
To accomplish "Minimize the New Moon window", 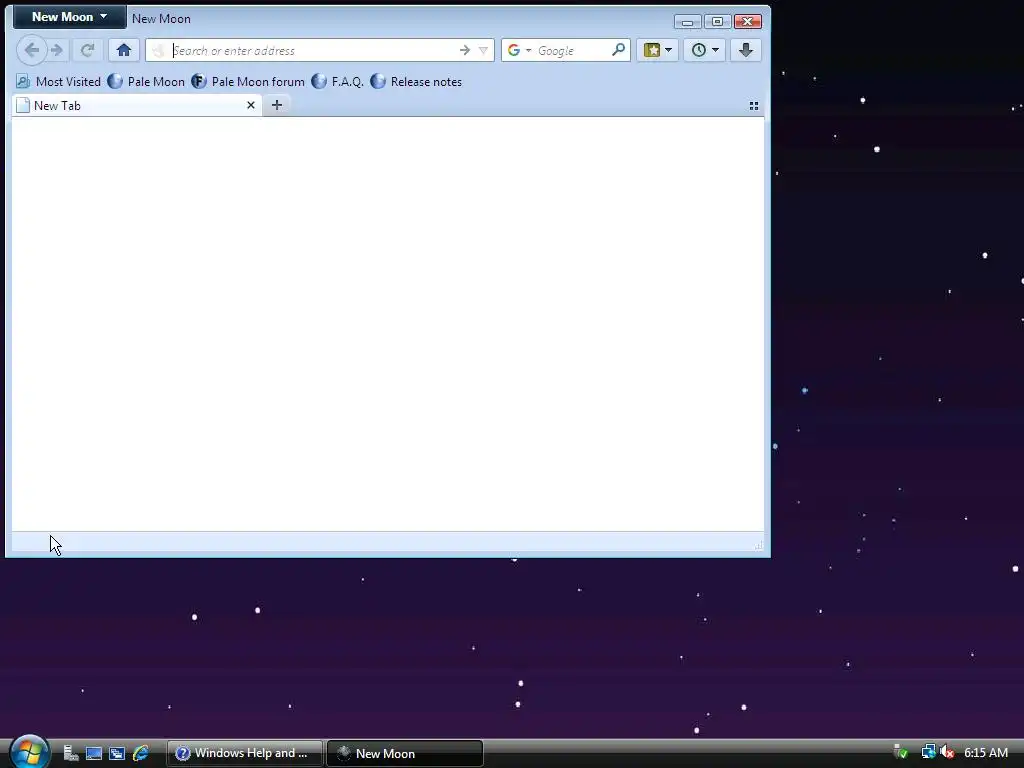I will (x=687, y=22).
